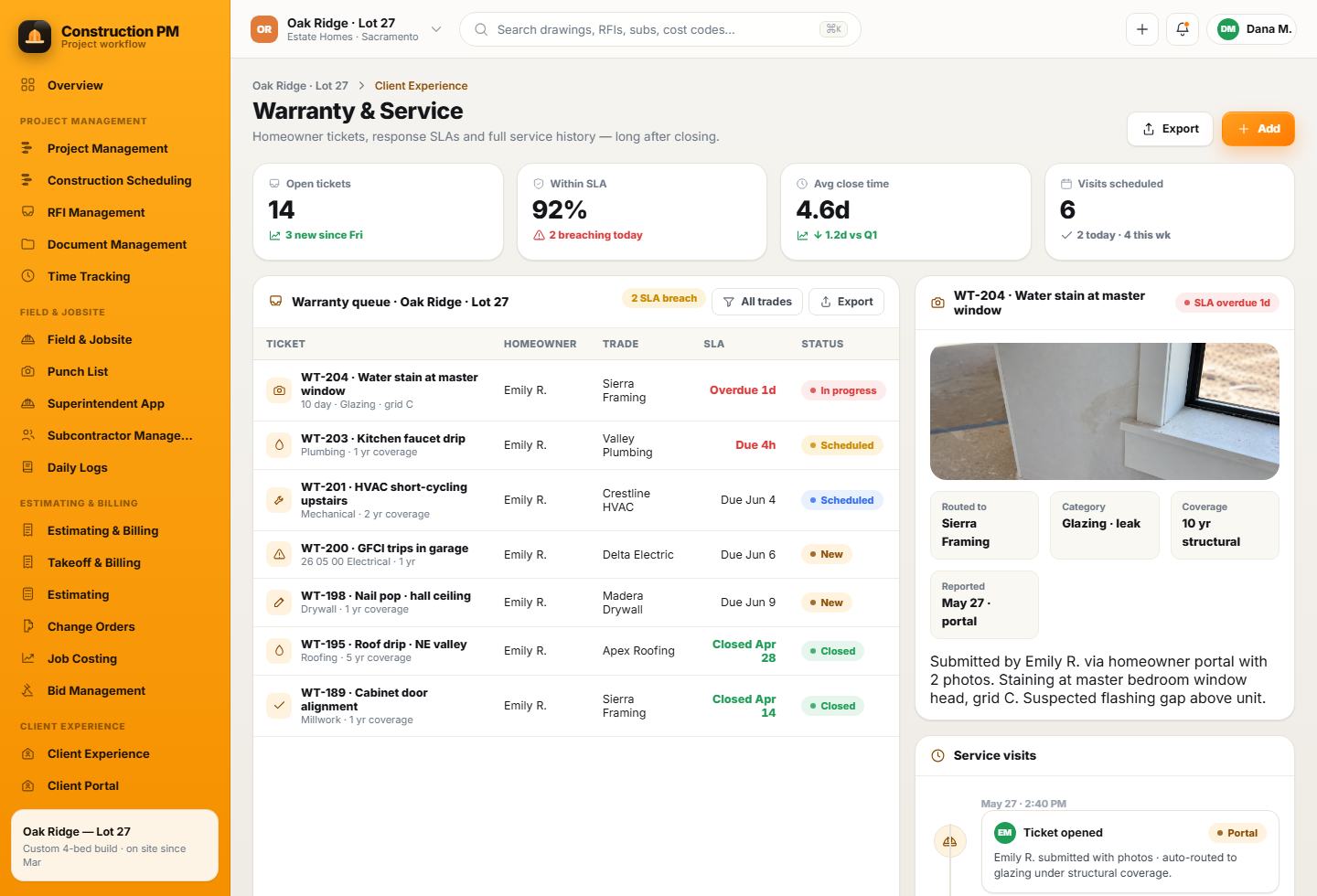Click the page header Export button
The image size is (1317, 896).
1170,129
